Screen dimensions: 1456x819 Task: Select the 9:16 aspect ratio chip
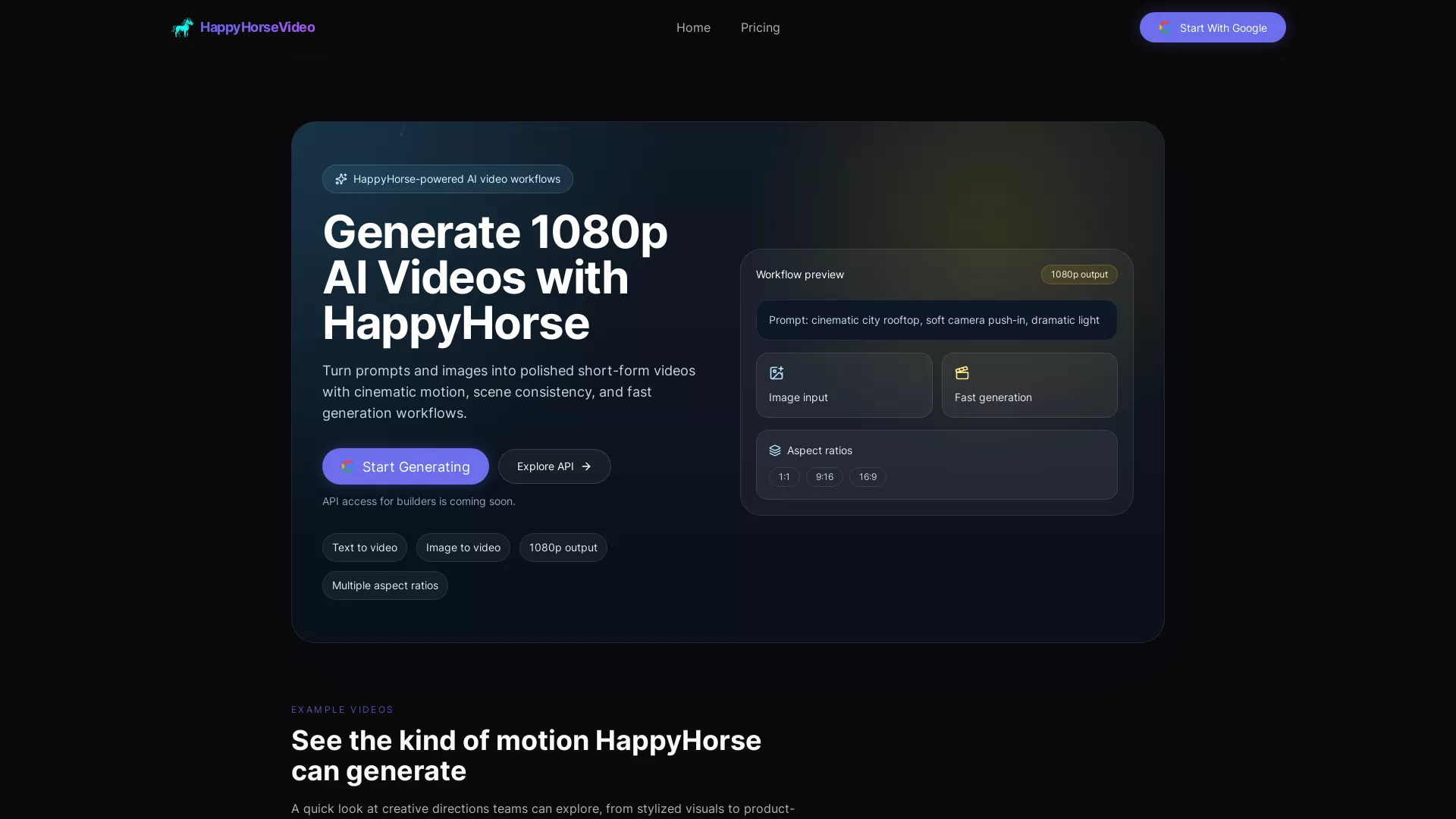(x=824, y=477)
